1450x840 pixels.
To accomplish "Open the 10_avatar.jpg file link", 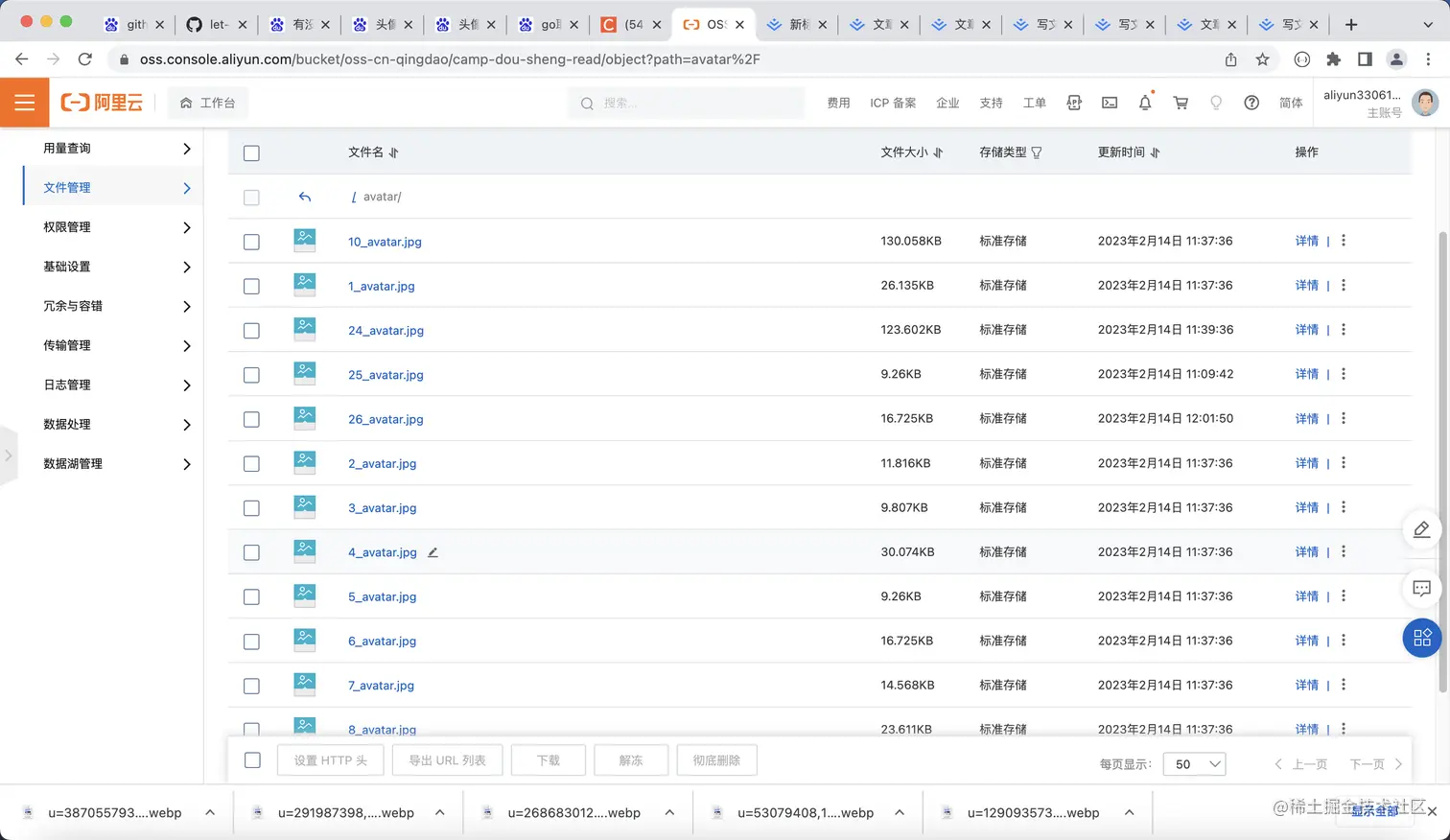I will click(385, 242).
